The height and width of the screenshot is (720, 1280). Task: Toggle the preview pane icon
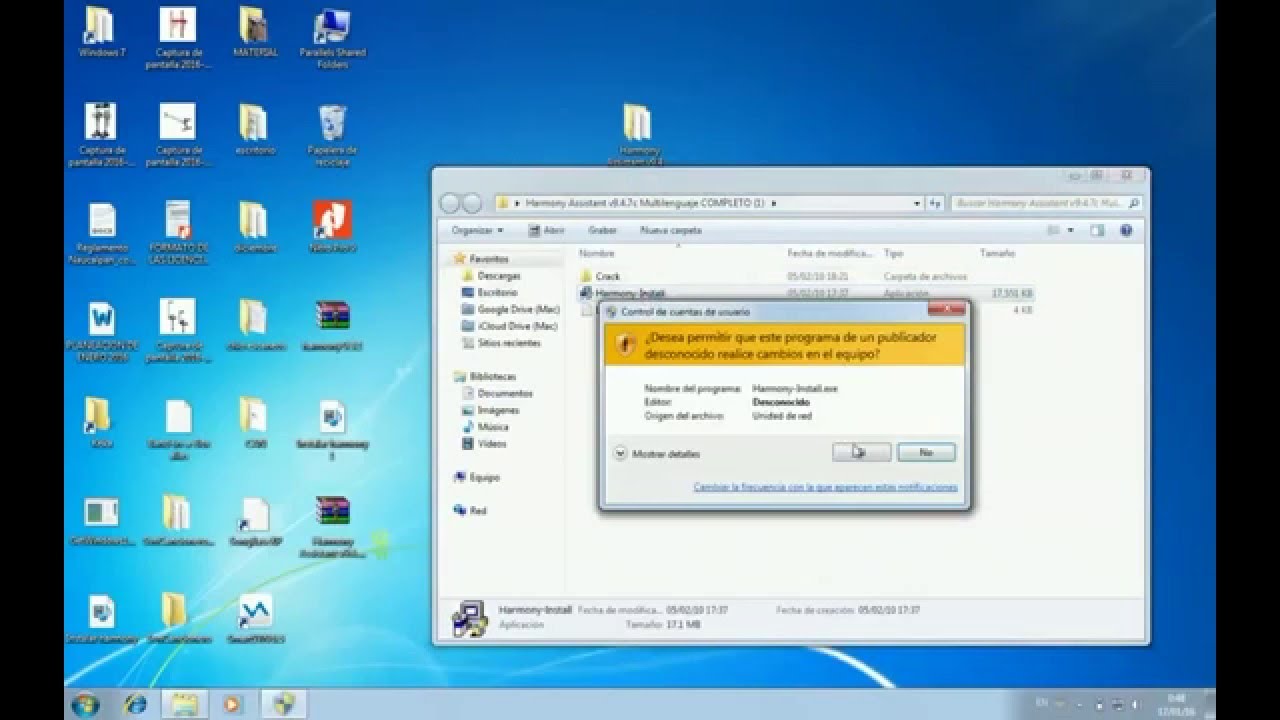(x=1097, y=230)
